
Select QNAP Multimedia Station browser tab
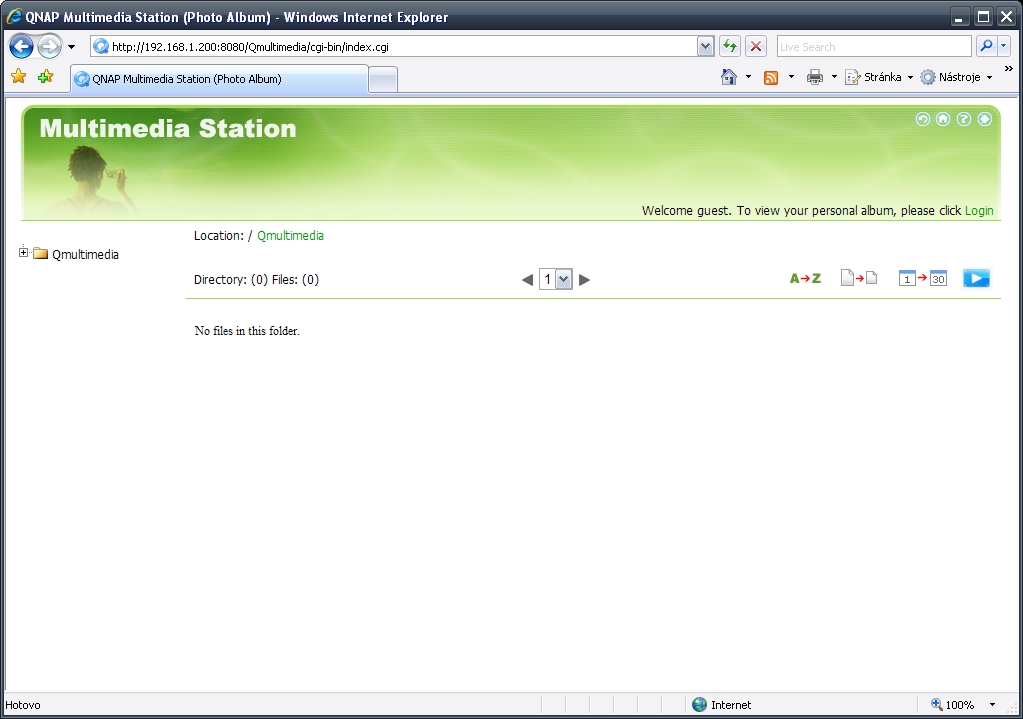point(219,79)
